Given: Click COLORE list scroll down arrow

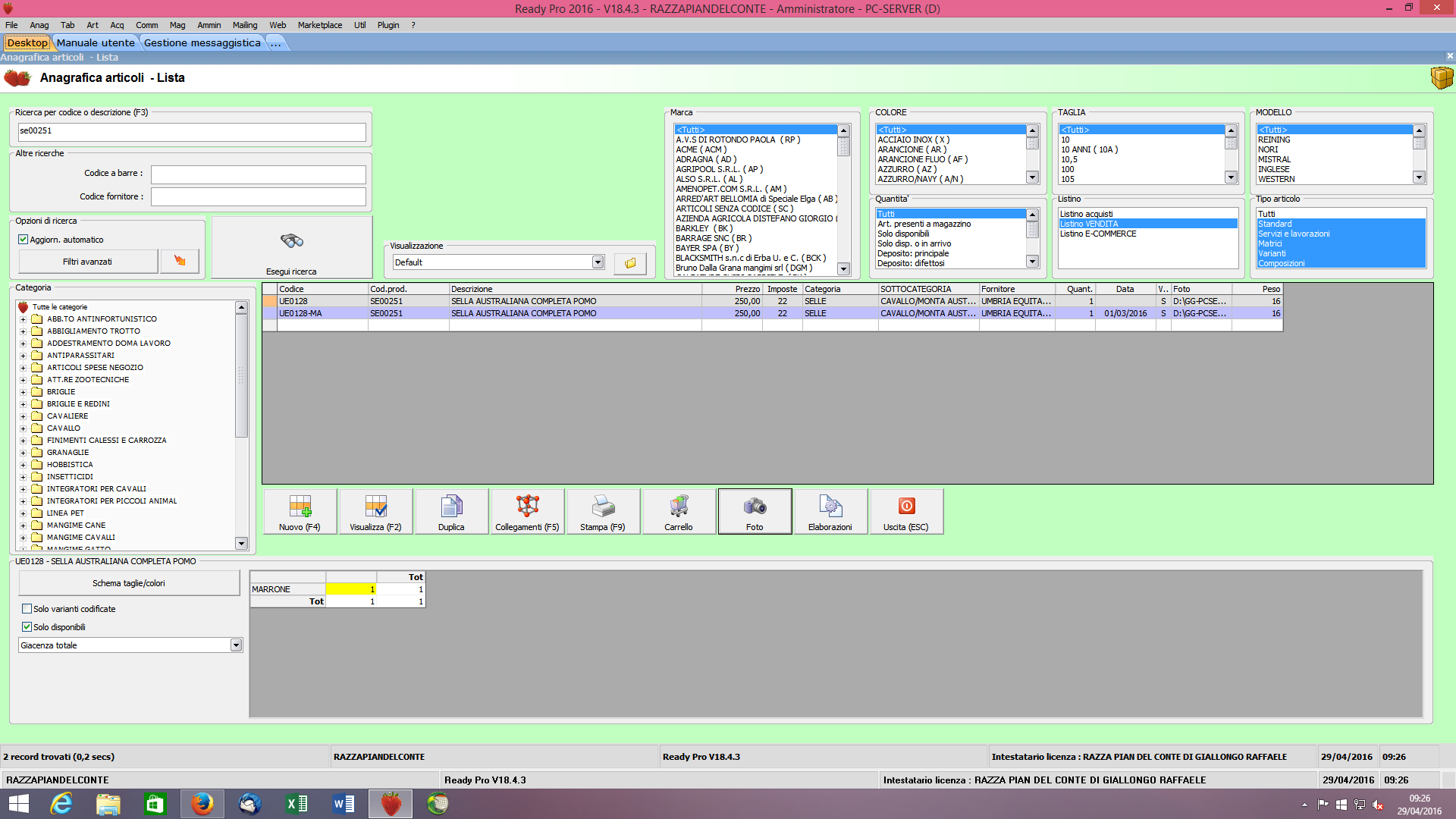Looking at the screenshot, I should pos(1032,177).
